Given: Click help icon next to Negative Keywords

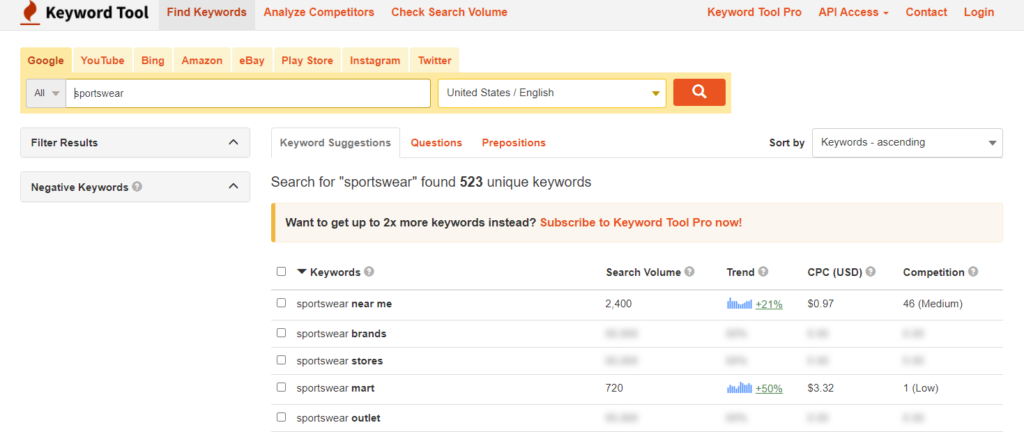Looking at the screenshot, I should coord(136,187).
